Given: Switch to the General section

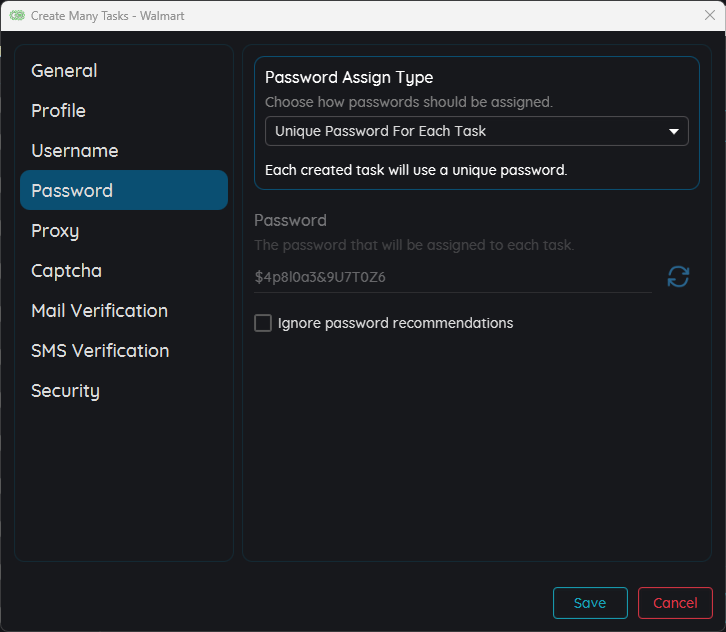Looking at the screenshot, I should tap(64, 71).
